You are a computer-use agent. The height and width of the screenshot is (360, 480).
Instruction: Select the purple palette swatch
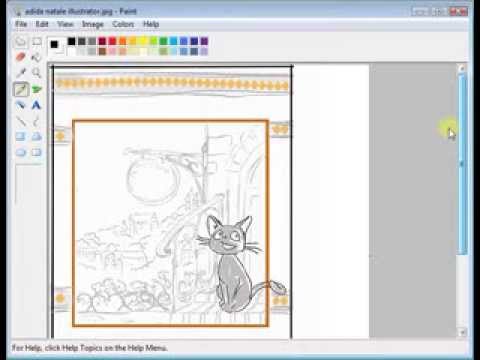204,41
